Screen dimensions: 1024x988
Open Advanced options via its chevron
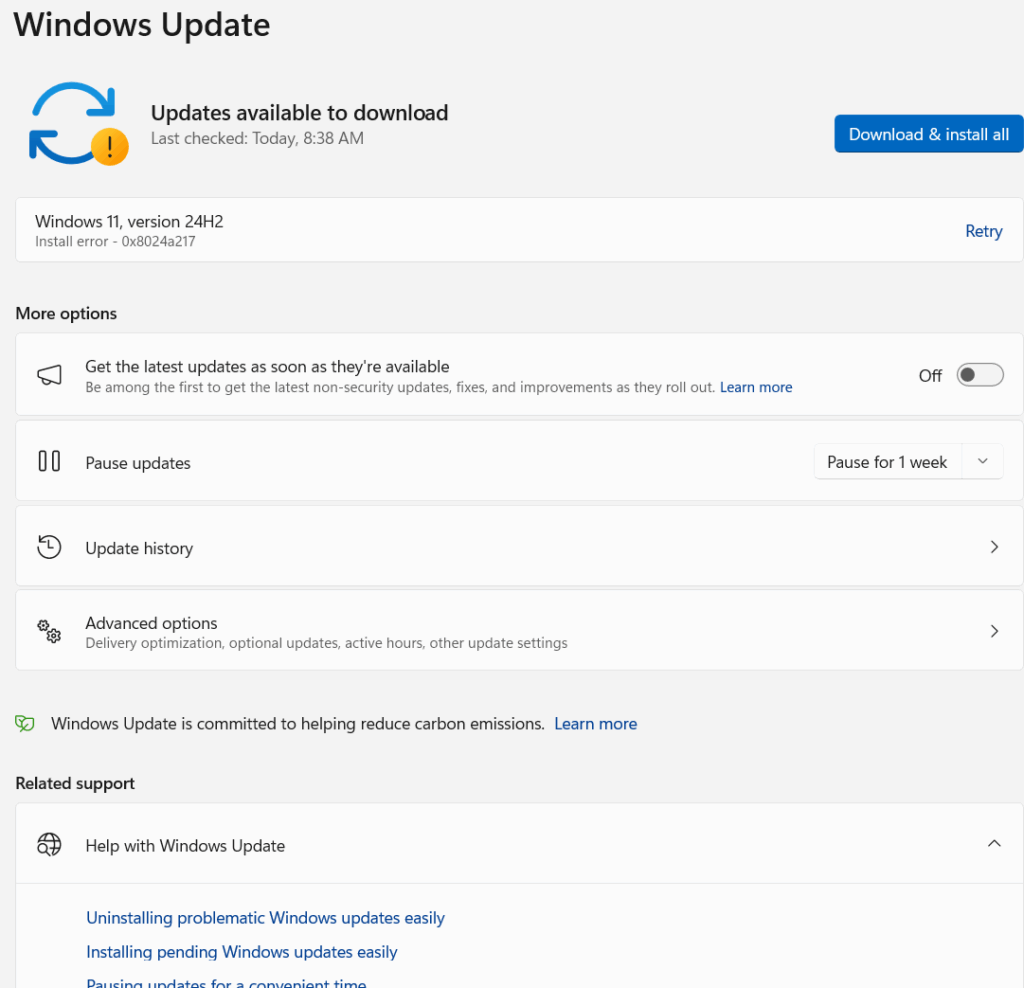(993, 631)
